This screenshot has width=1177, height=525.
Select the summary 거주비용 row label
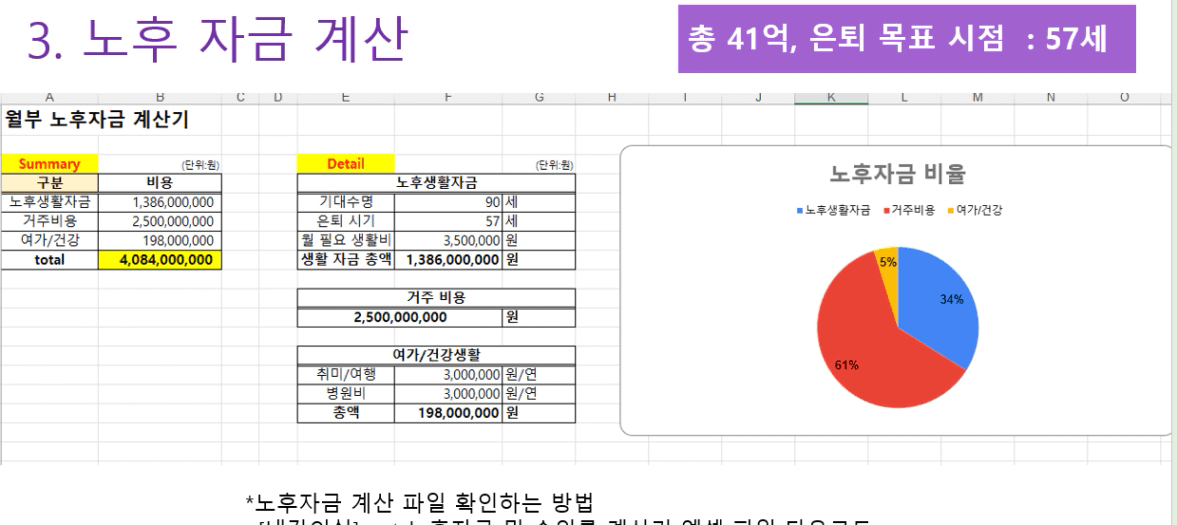tap(50, 222)
